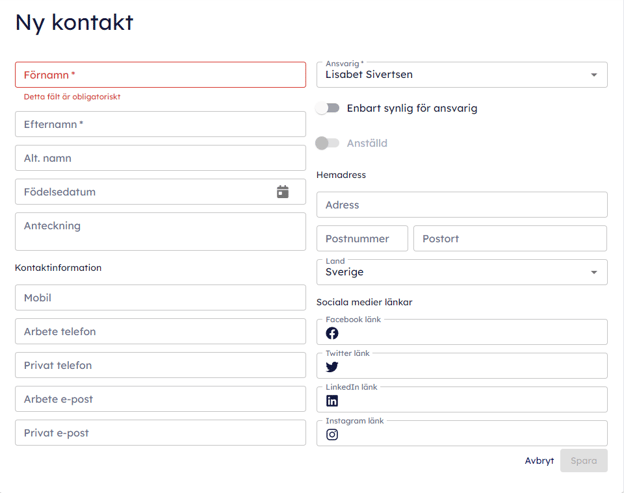Focus the Mobil phone field
Image resolution: width=624 pixels, height=493 pixels.
[160, 298]
